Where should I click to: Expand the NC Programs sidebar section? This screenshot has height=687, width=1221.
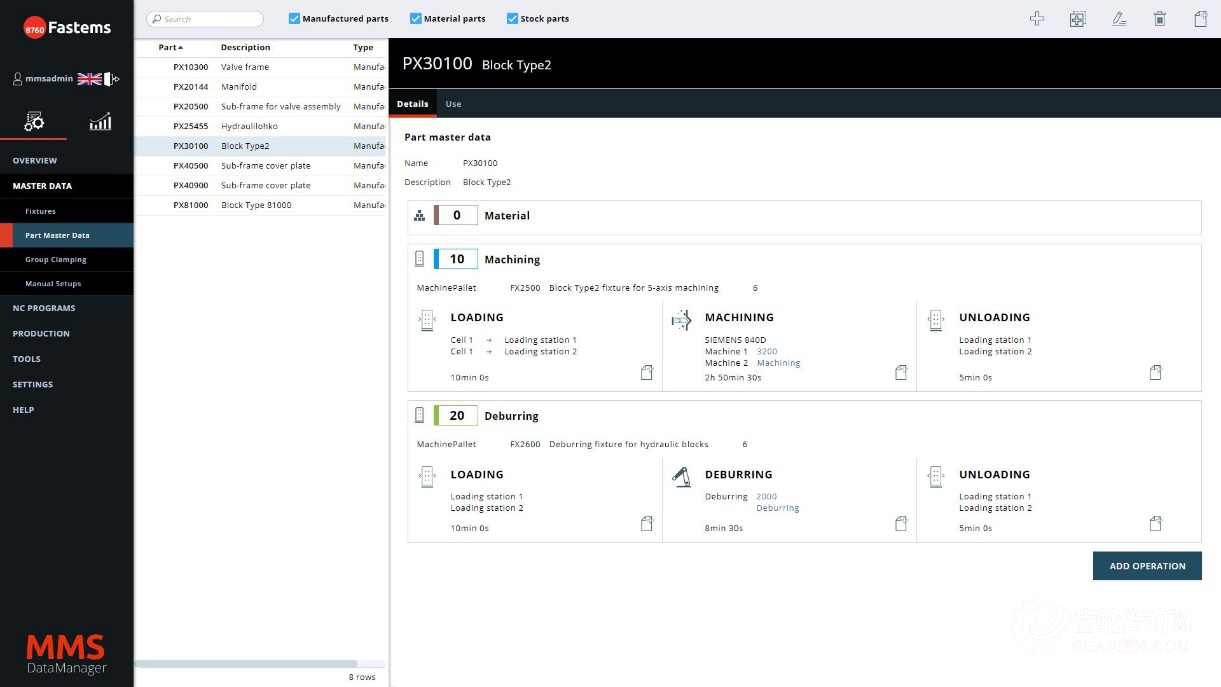(x=44, y=308)
